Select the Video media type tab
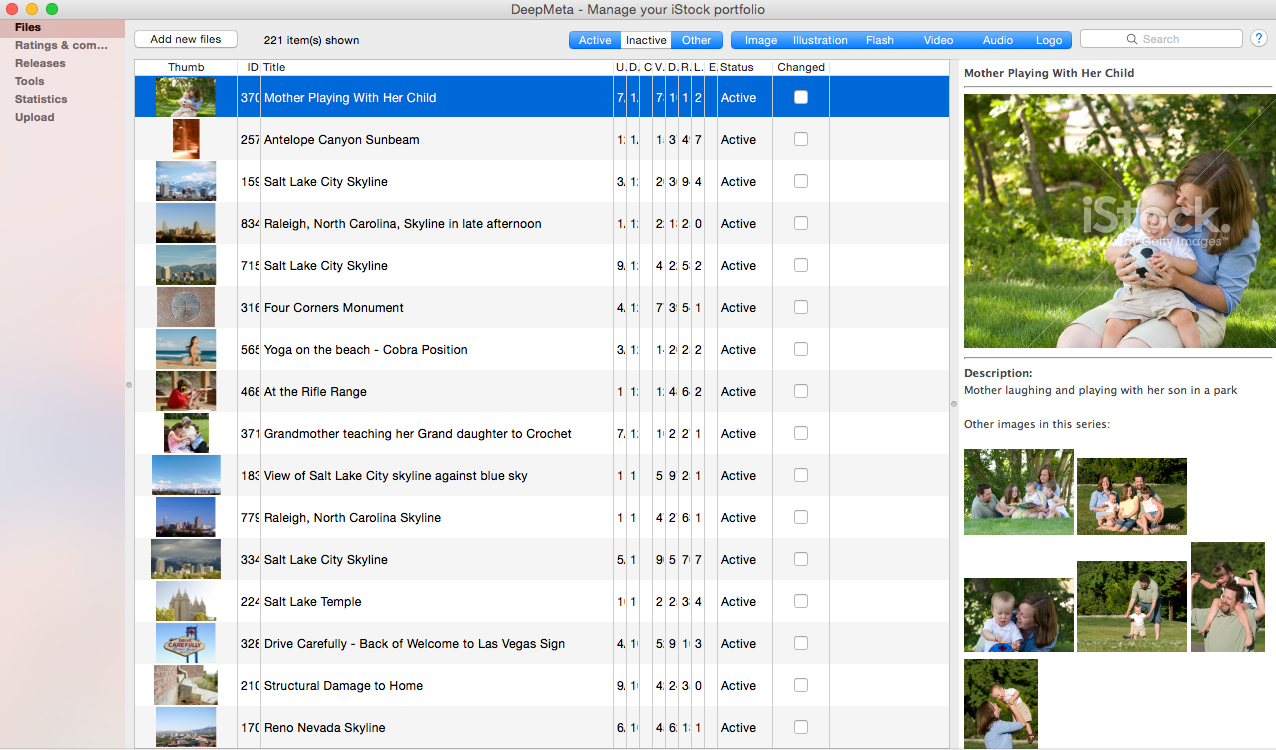The image size is (1276, 750). pyautogui.click(x=938, y=40)
